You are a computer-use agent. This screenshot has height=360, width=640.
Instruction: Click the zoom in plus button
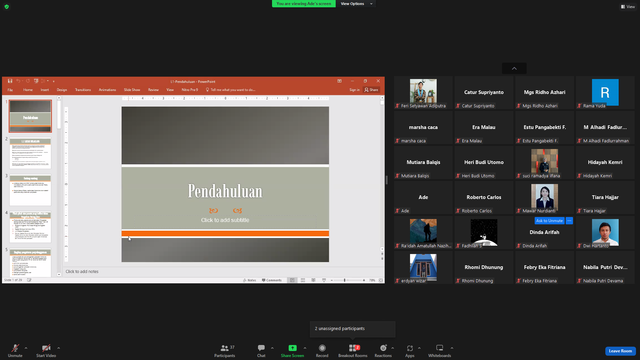click(x=364, y=280)
